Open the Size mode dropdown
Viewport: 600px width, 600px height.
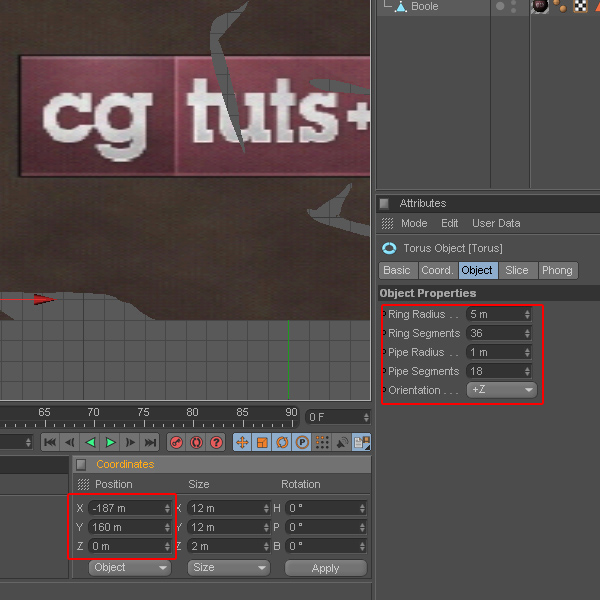click(x=228, y=567)
